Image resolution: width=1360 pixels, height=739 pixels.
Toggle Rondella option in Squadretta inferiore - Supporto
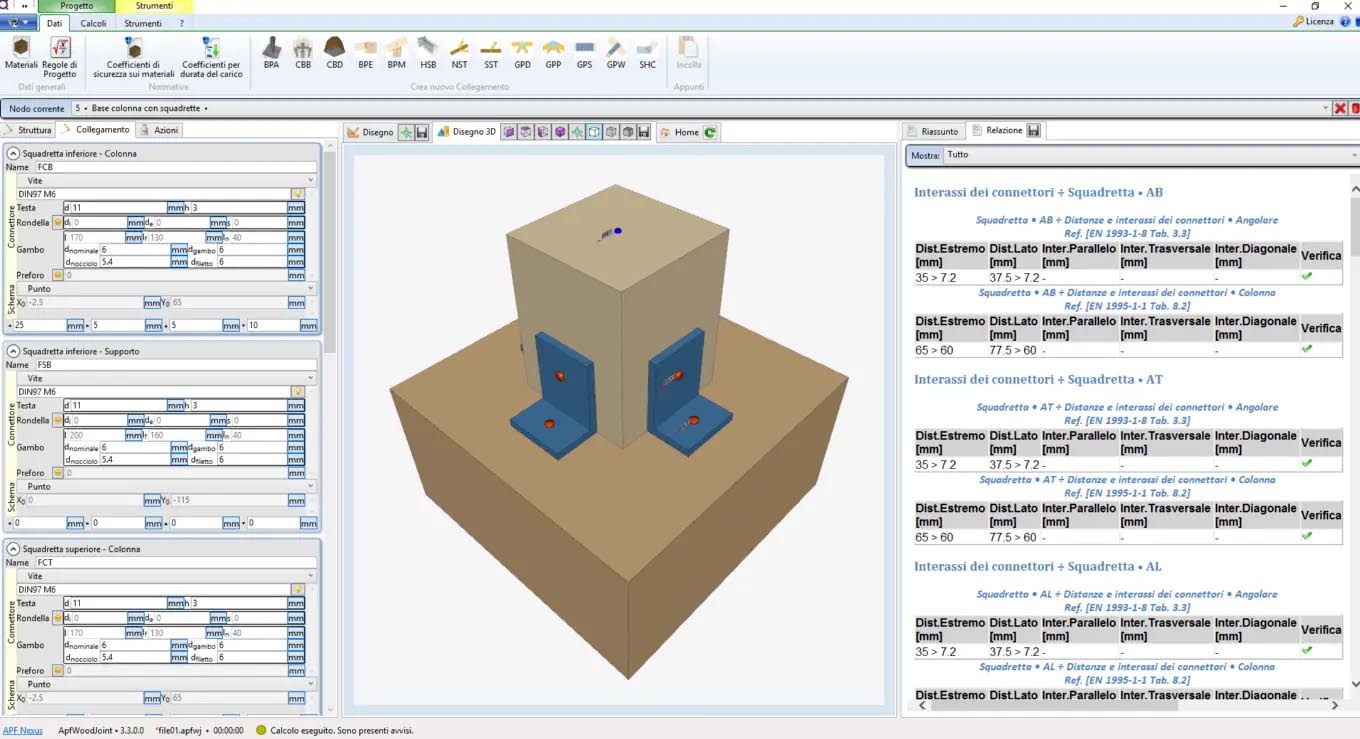coord(58,420)
